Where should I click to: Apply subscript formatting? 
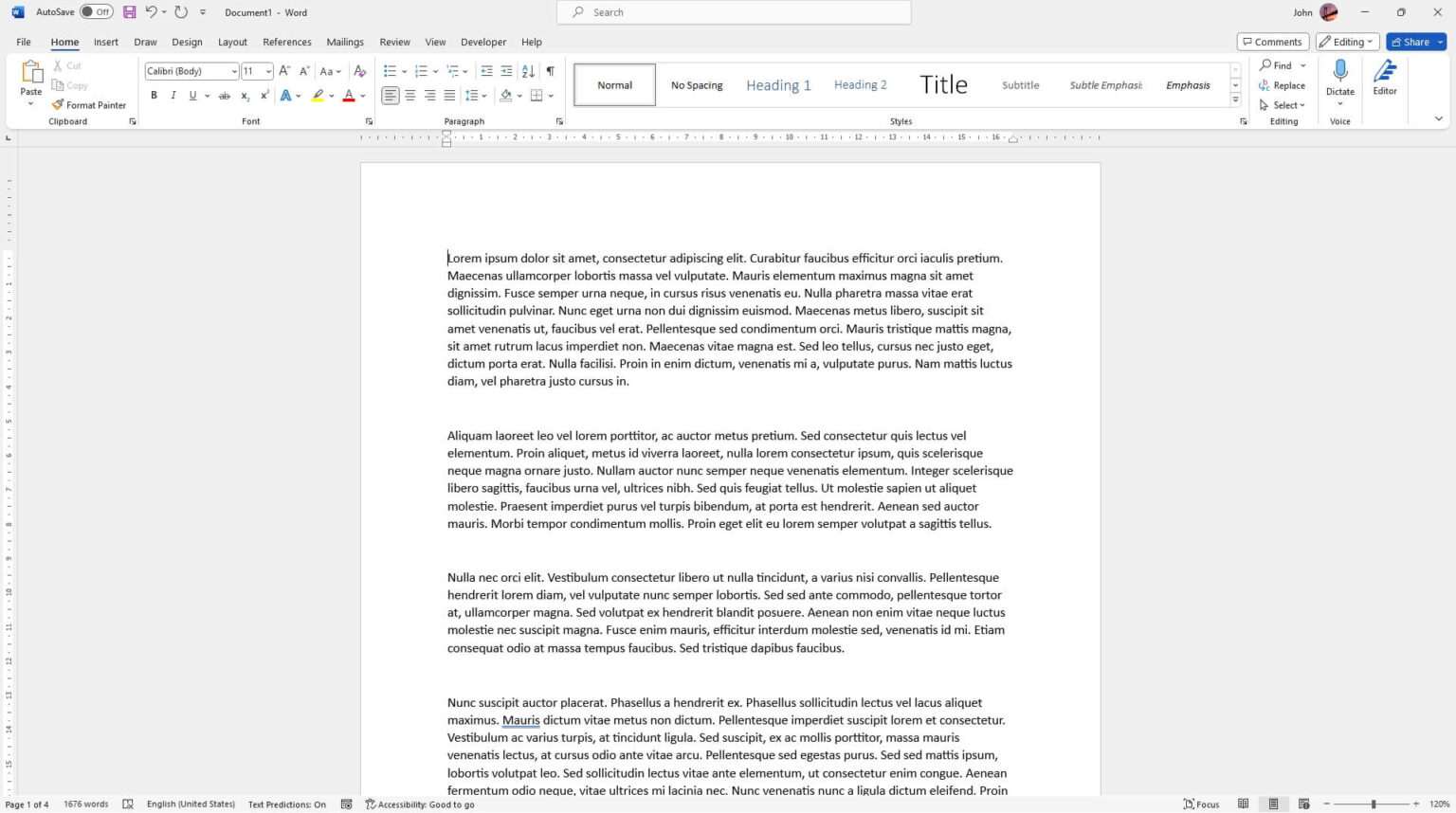tap(245, 95)
